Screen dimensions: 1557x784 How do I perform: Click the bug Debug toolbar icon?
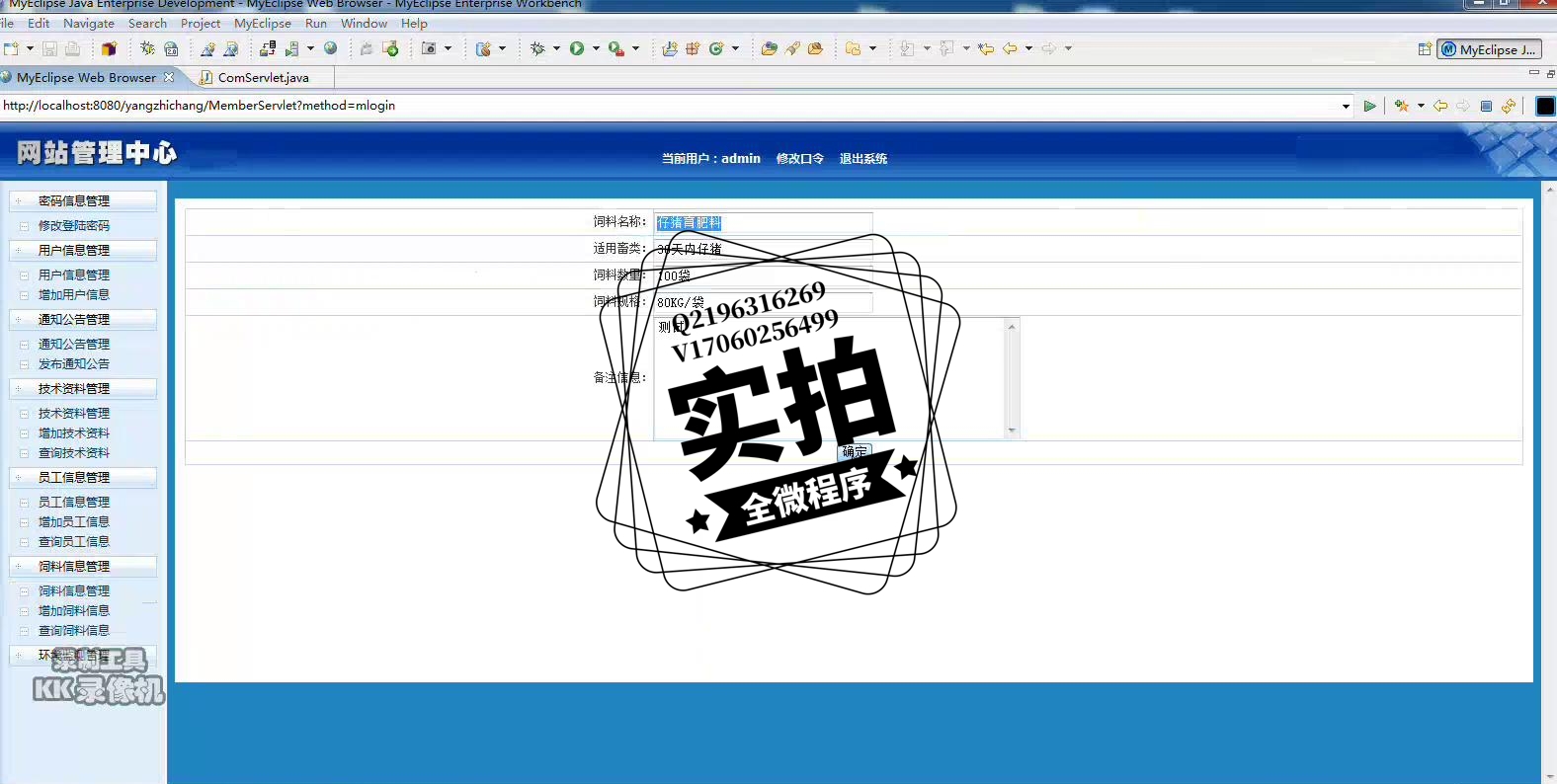[x=538, y=48]
